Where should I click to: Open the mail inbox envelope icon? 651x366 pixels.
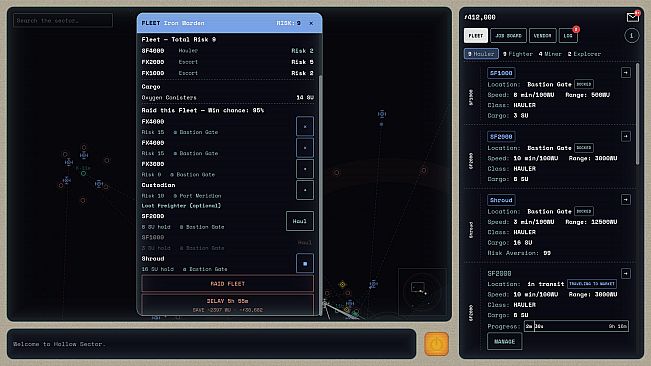[x=632, y=17]
